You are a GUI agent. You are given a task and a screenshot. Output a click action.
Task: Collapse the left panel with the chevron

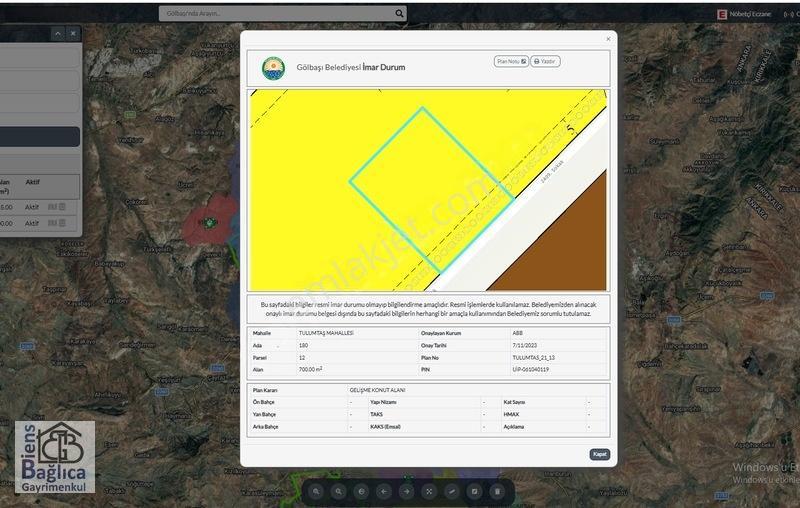[58, 34]
